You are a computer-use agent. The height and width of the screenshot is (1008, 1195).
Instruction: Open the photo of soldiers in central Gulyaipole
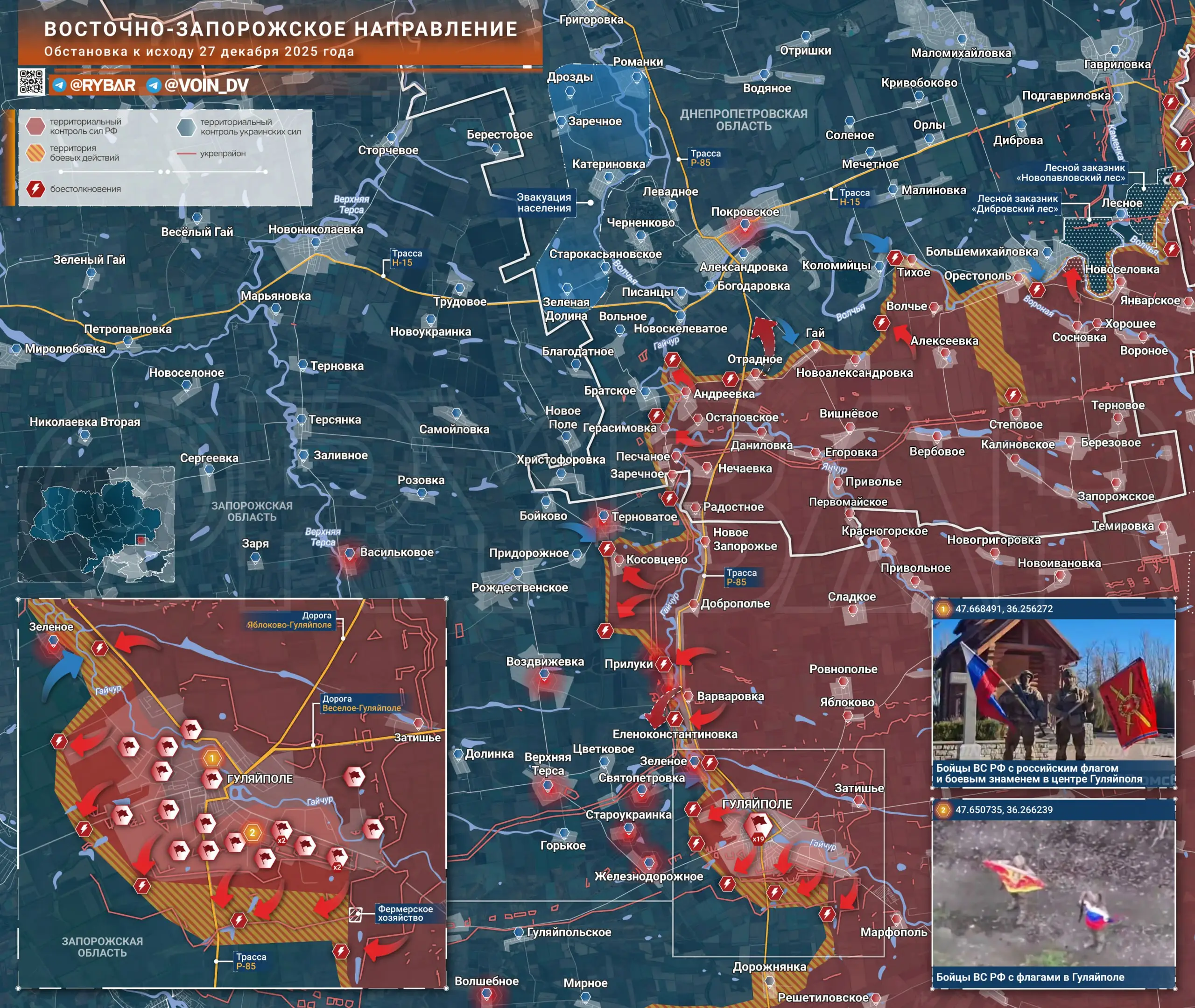click(1054, 690)
